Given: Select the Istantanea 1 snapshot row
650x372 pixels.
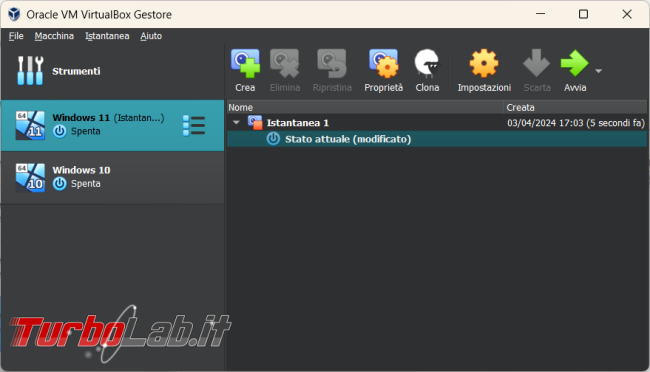Looking at the screenshot, I should [437, 123].
